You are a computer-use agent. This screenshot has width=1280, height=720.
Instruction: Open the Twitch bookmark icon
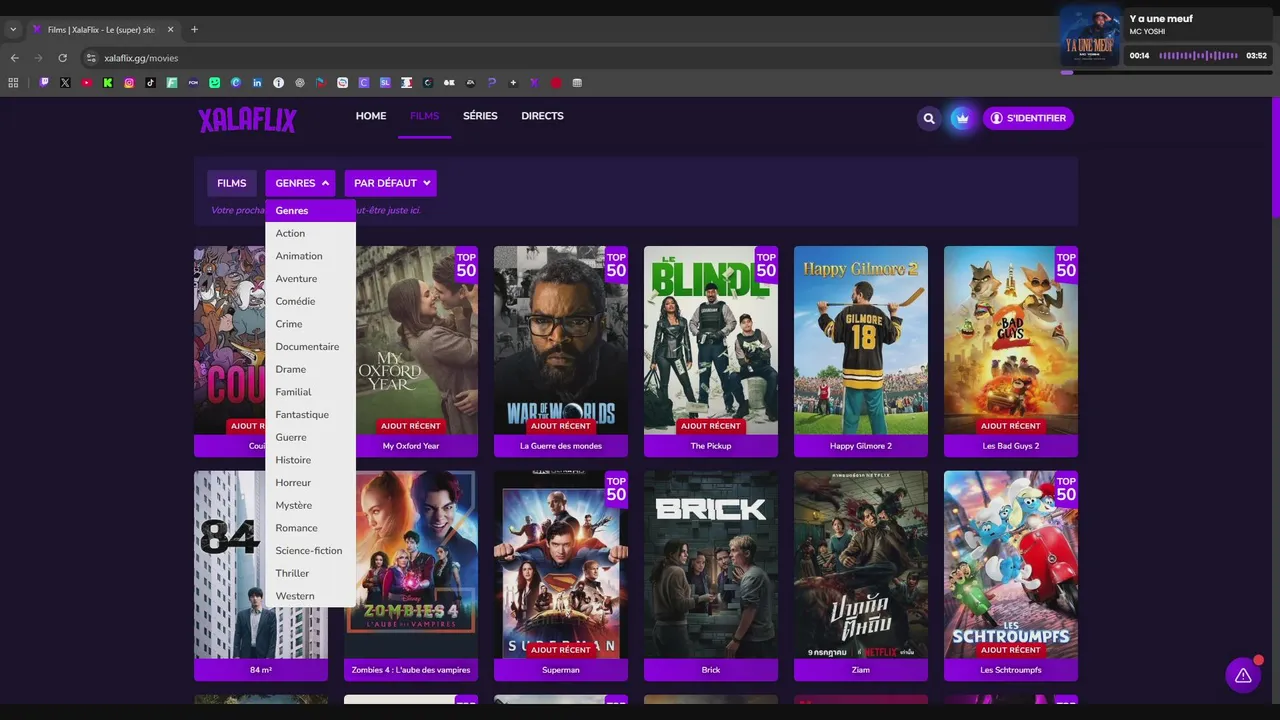pos(44,83)
